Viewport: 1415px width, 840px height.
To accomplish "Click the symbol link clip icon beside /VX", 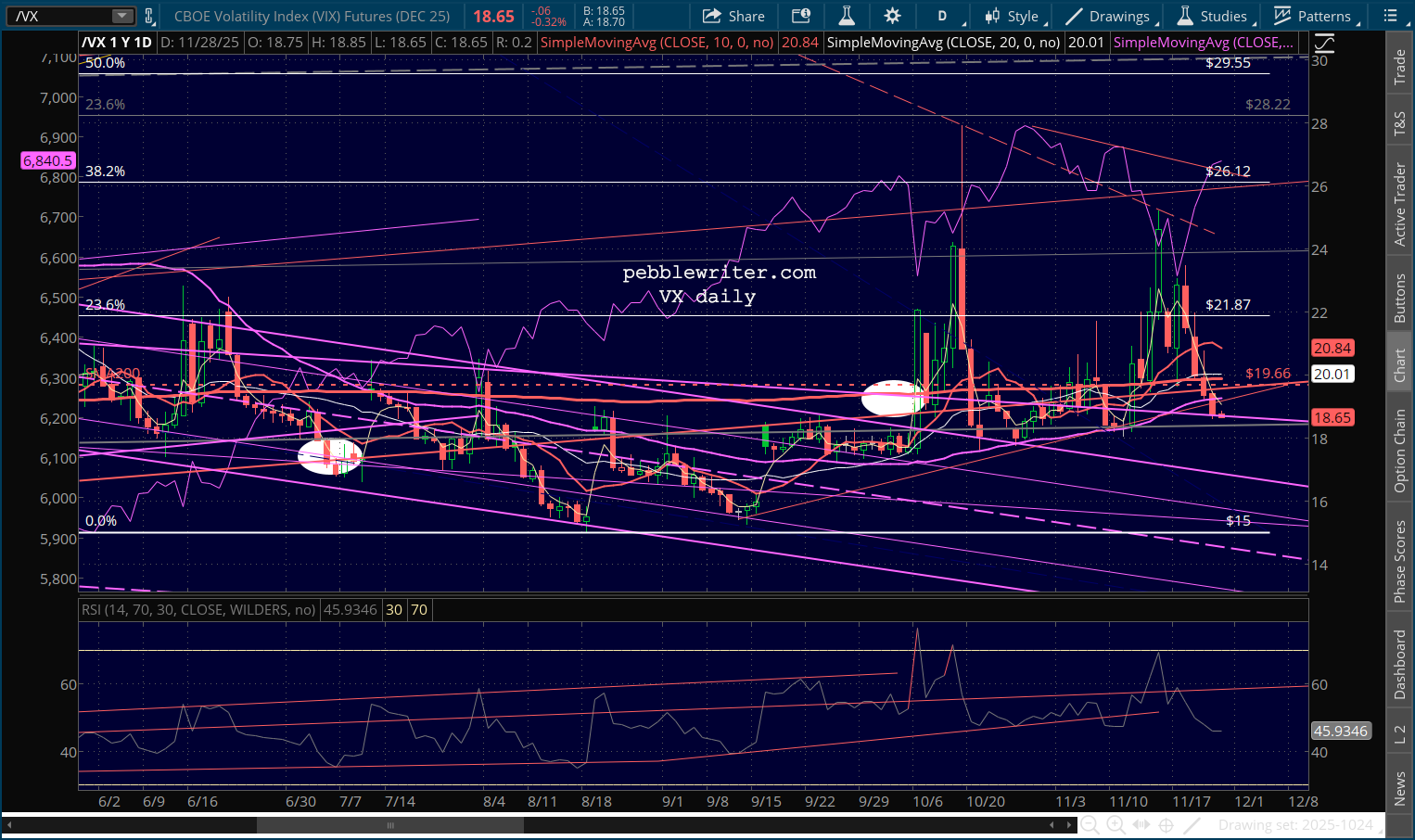I will click(149, 16).
